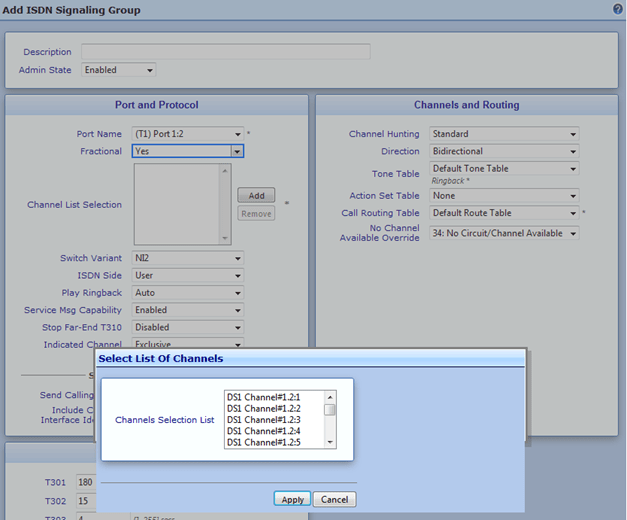Change the ISDN Side dropdown

click(188, 276)
